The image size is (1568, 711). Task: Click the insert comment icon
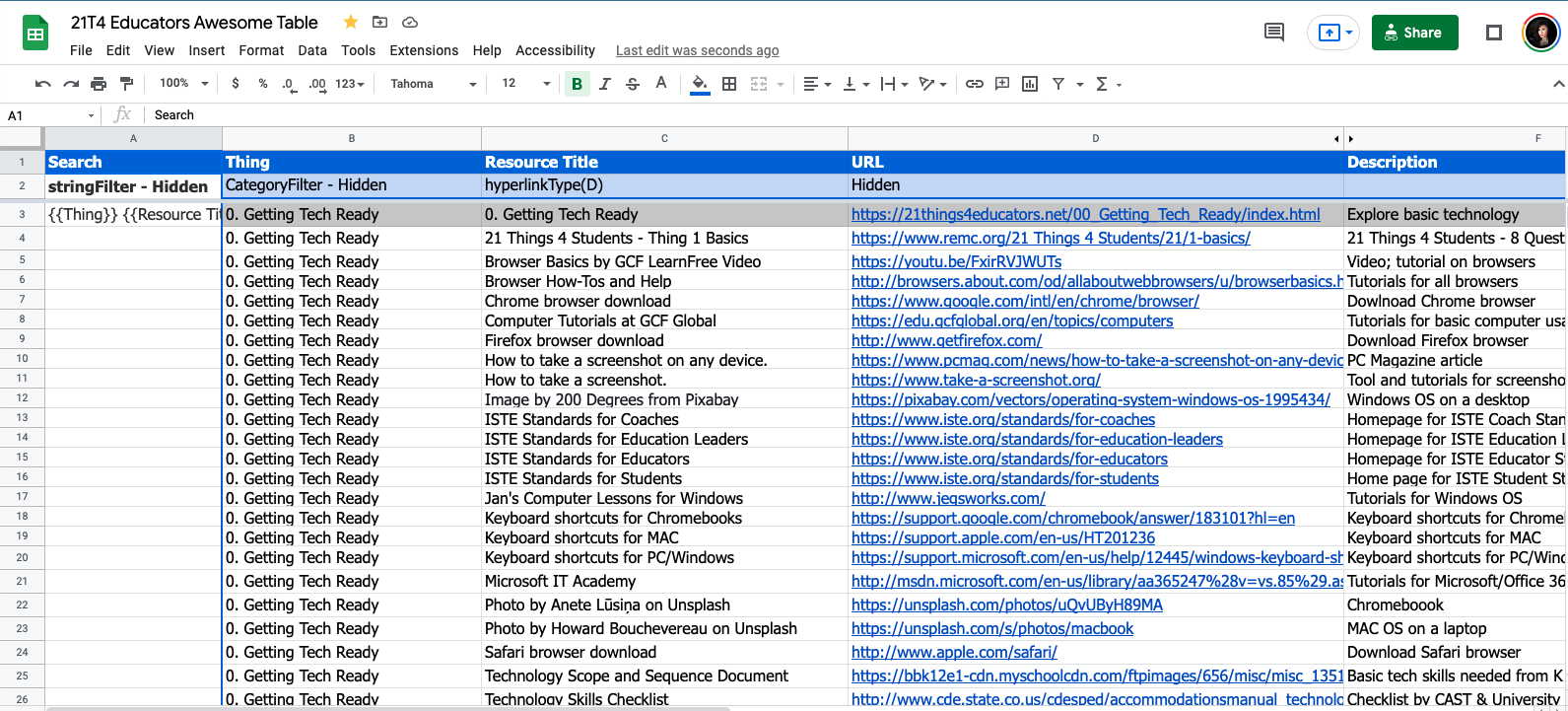click(1002, 84)
